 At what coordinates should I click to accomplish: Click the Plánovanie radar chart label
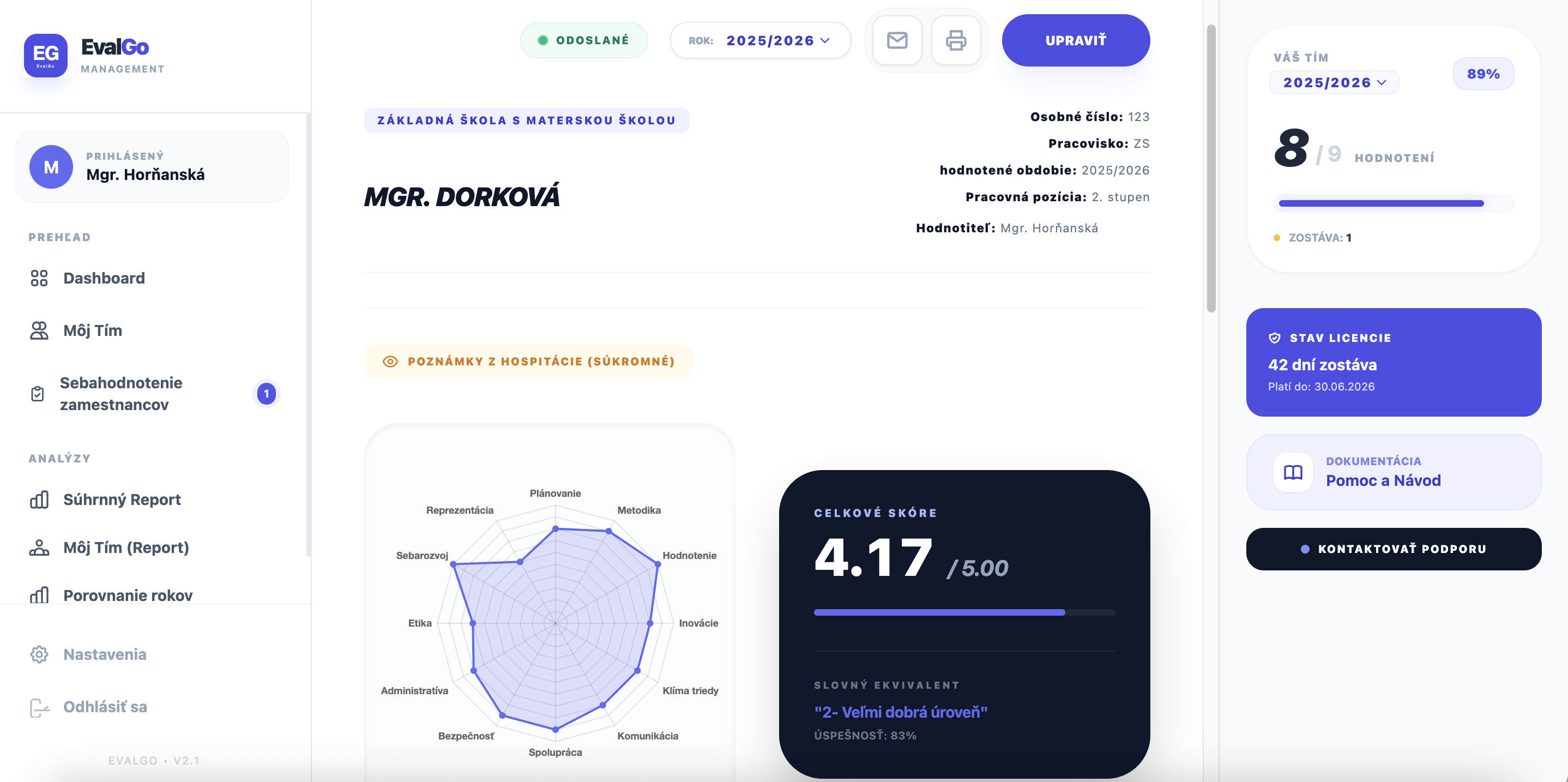tap(555, 494)
